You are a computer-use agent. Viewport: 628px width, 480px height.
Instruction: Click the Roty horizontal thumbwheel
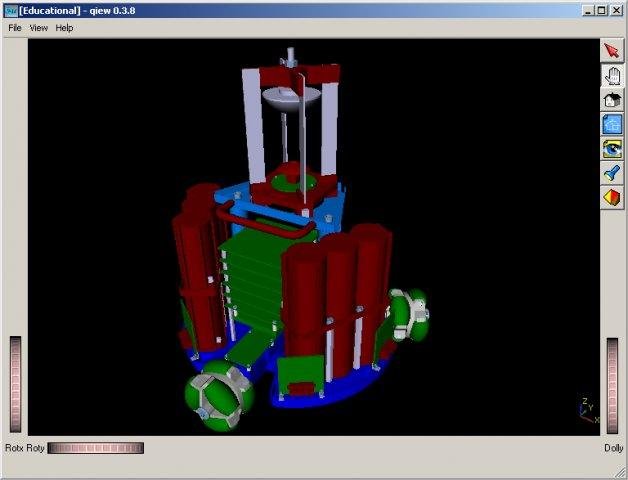(96, 448)
